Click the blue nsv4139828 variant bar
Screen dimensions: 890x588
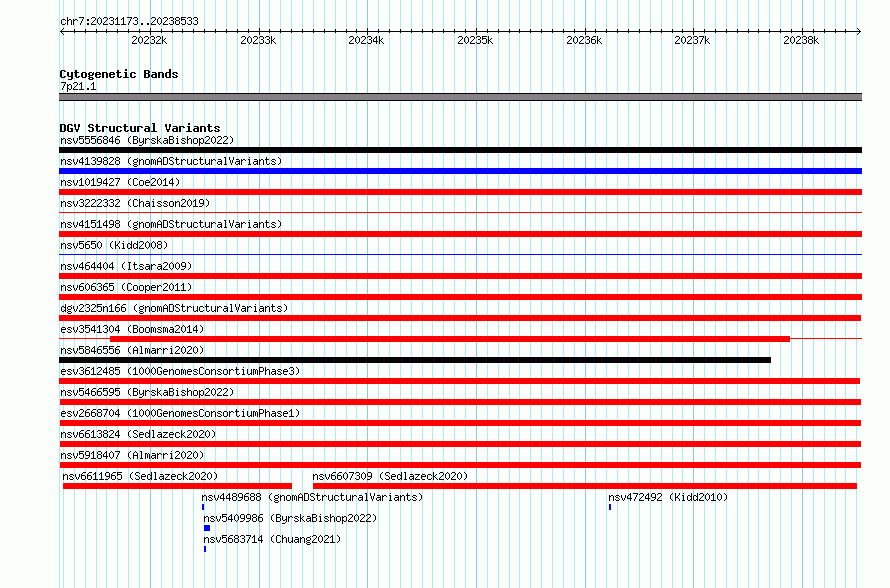(460, 171)
